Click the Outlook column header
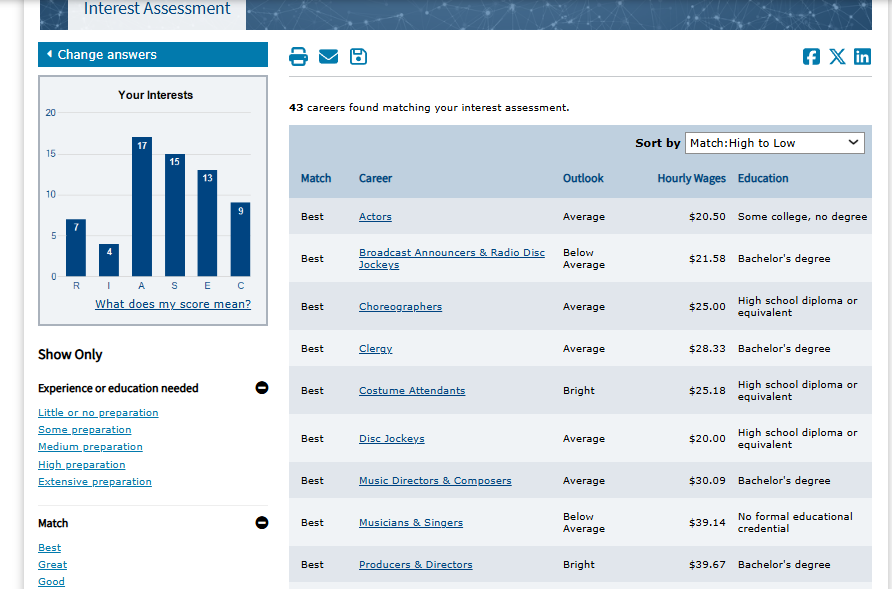 [583, 179]
